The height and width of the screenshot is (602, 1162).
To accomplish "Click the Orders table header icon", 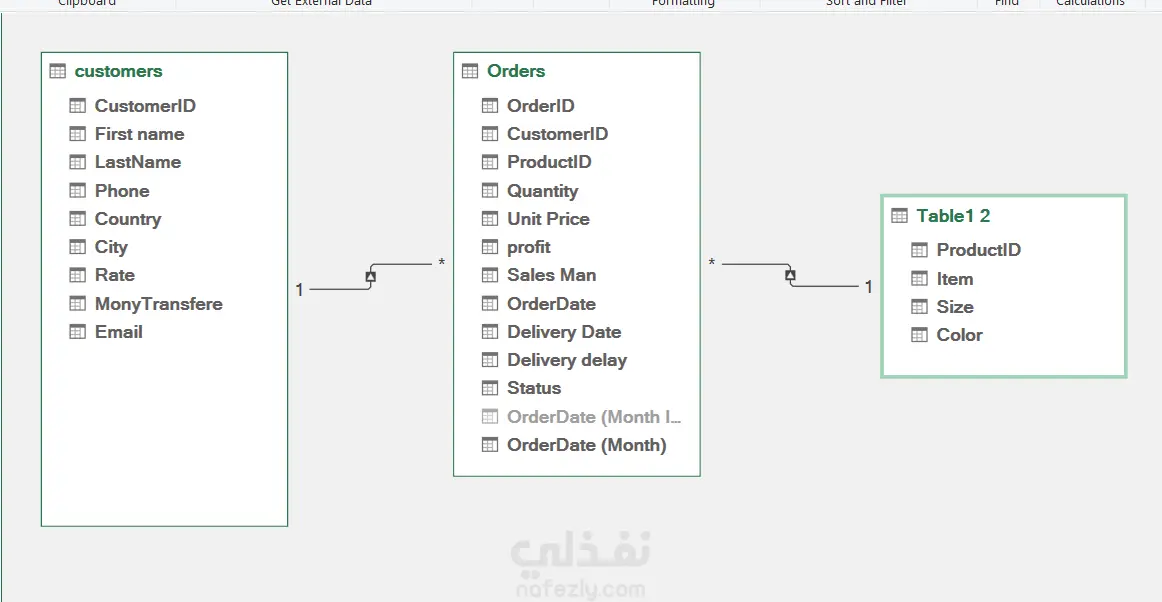I will coord(470,71).
